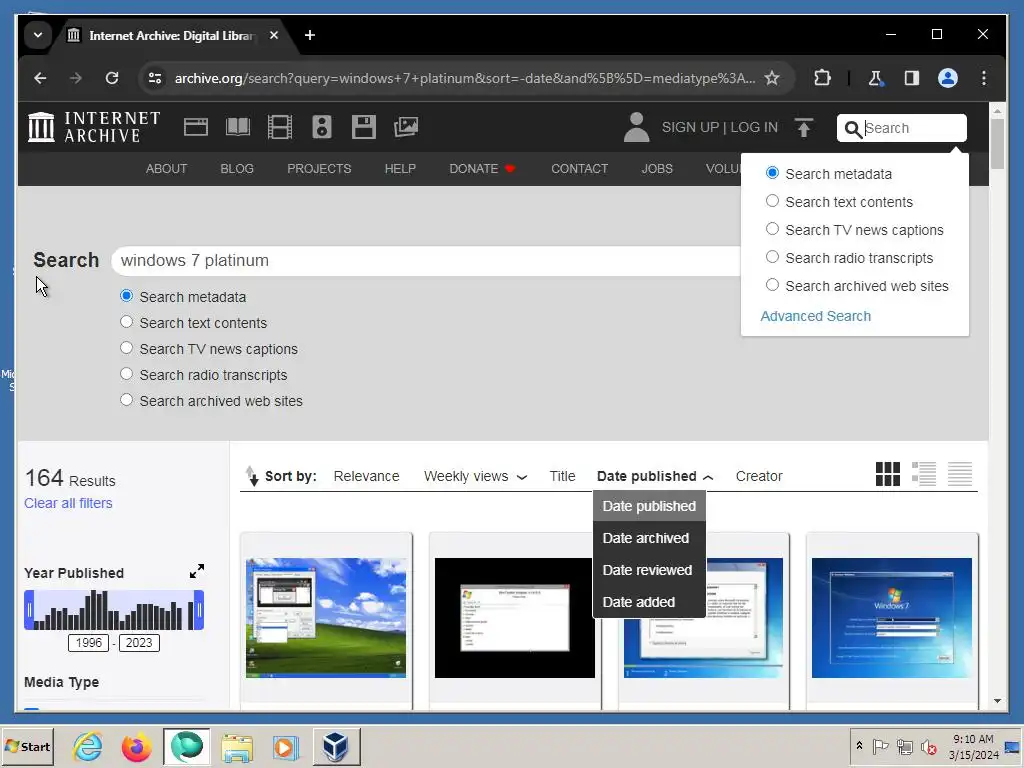1024x768 pixels.
Task: Open the Audio speaker icon
Action: click(x=322, y=127)
